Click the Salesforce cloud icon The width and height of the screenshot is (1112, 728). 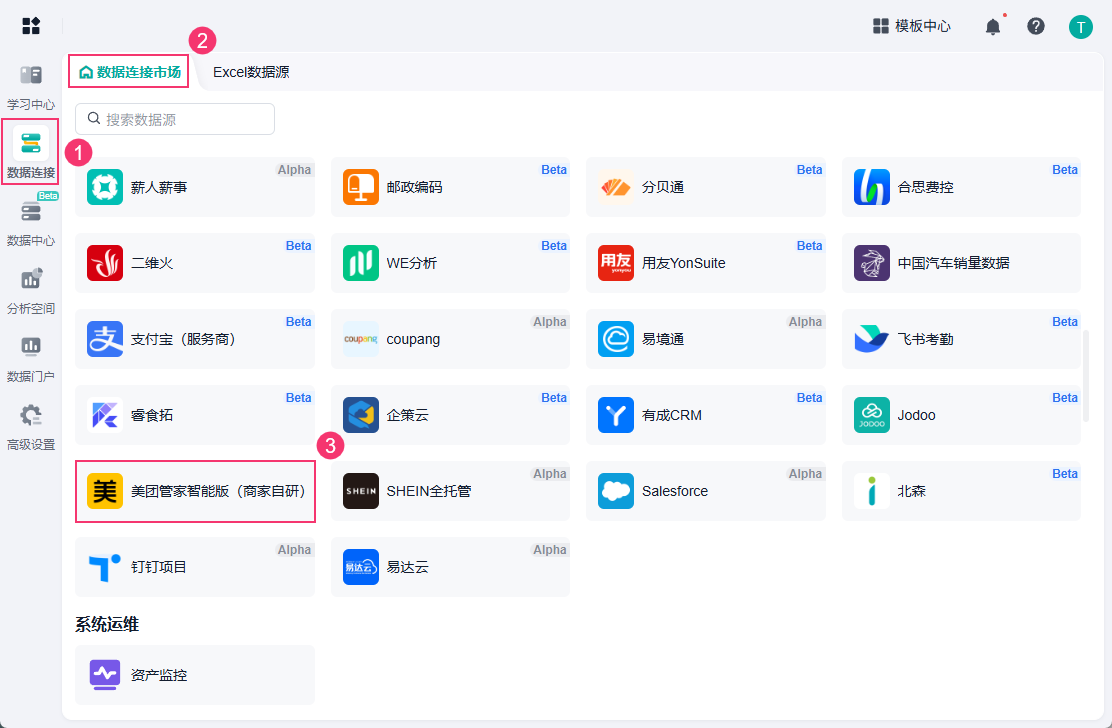tap(616, 491)
